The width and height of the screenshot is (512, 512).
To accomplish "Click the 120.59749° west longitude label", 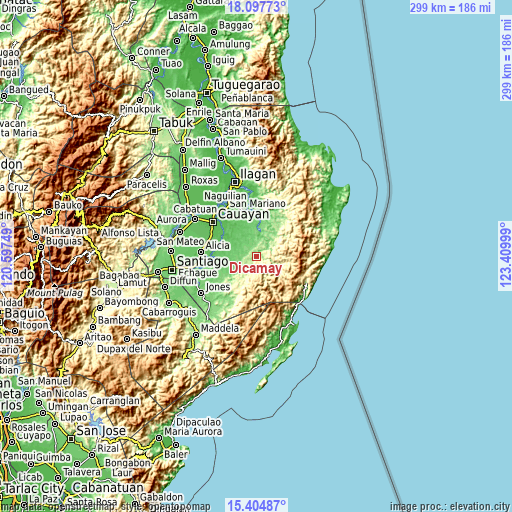I will pyautogui.click(x=7, y=255).
